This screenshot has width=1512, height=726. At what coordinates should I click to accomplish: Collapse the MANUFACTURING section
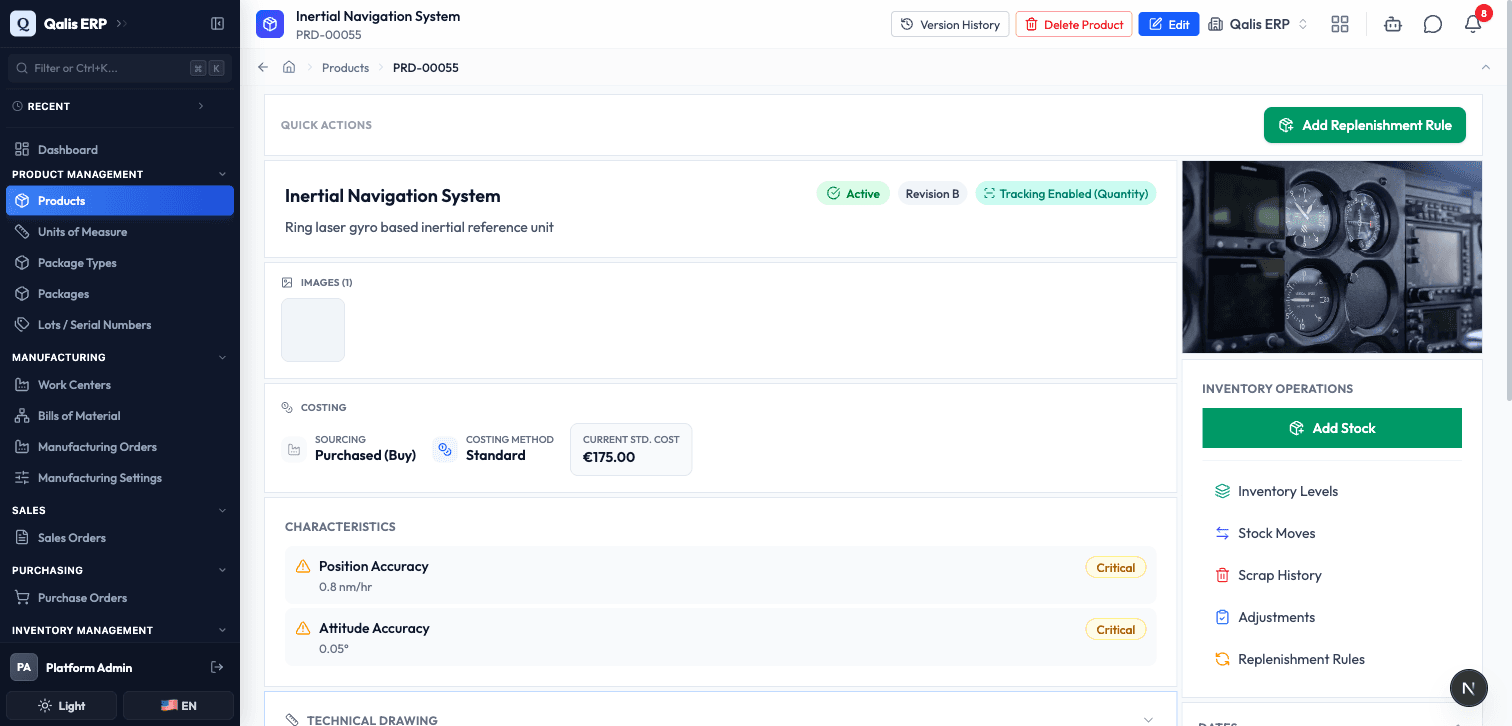pos(120,357)
